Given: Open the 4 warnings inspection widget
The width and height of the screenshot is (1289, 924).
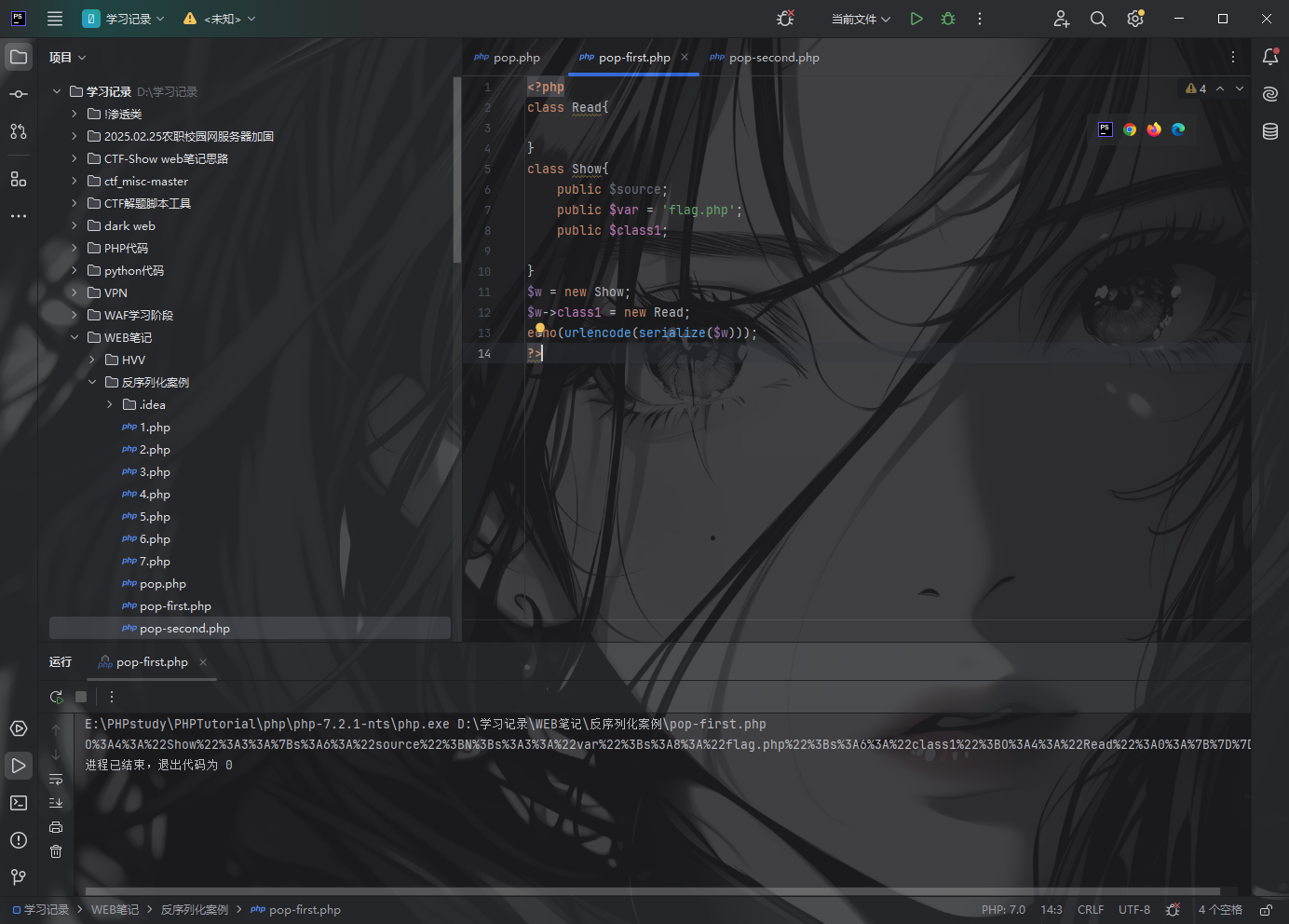Looking at the screenshot, I should tap(1196, 88).
